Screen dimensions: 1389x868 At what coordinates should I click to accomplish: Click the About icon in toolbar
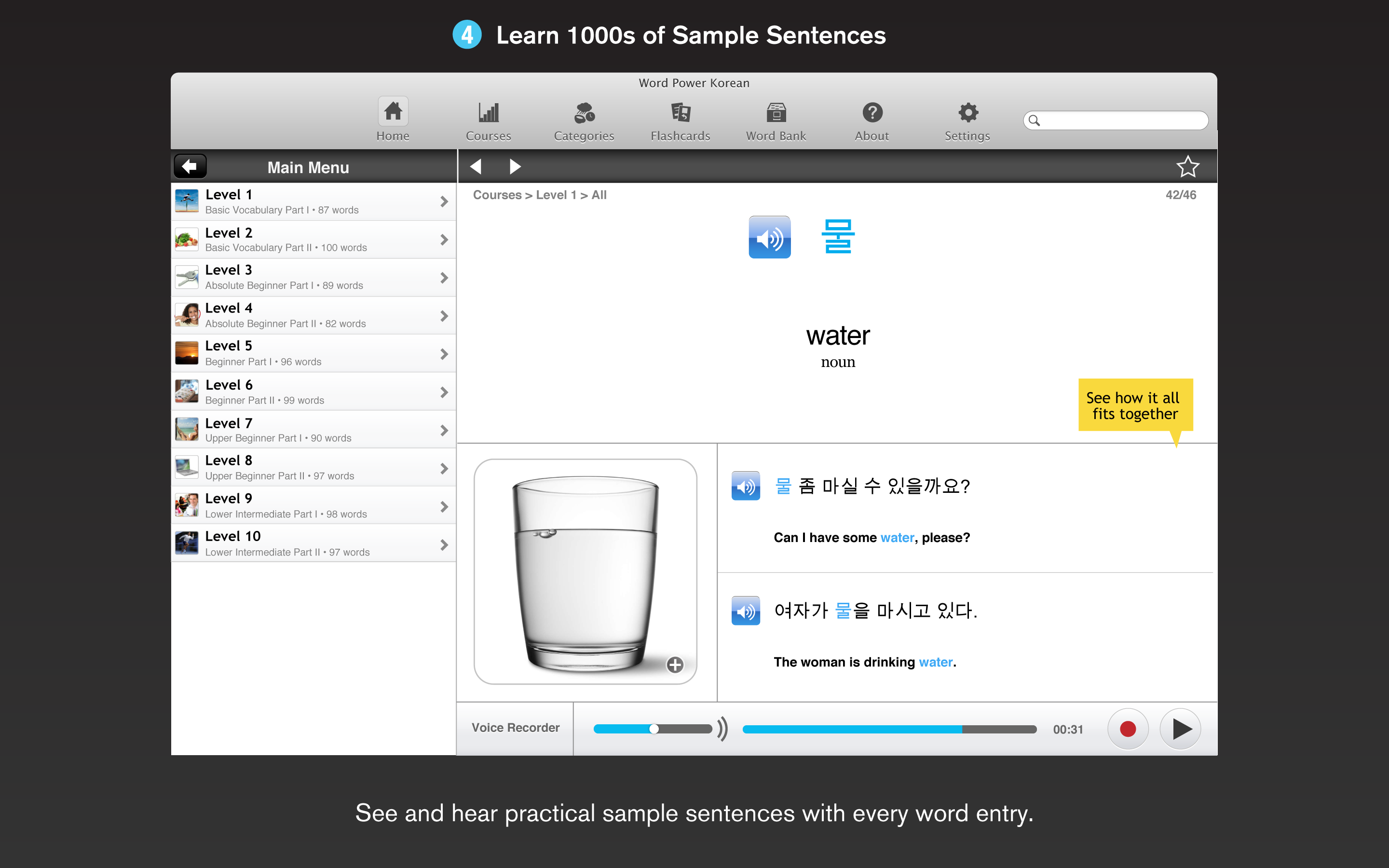coord(870,119)
